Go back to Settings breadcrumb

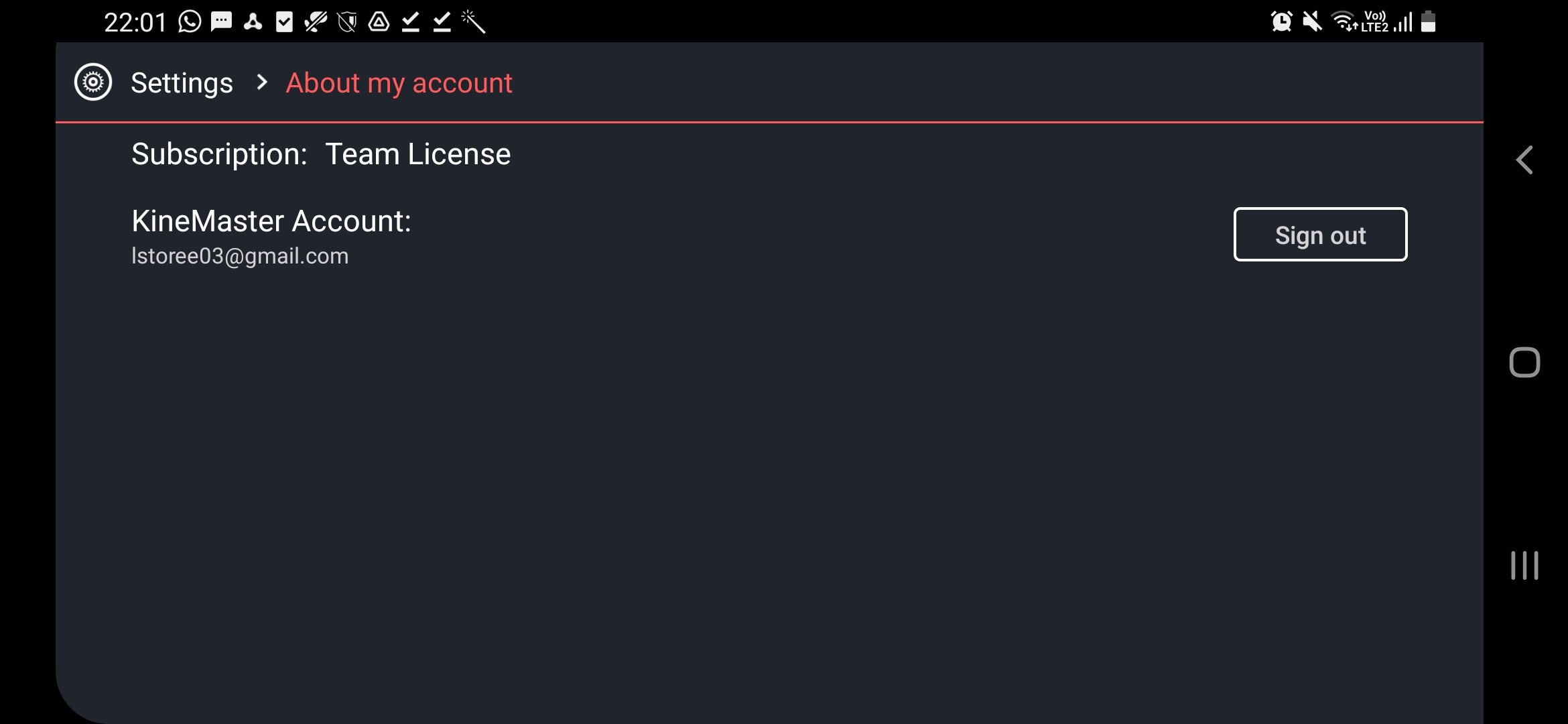click(x=182, y=83)
